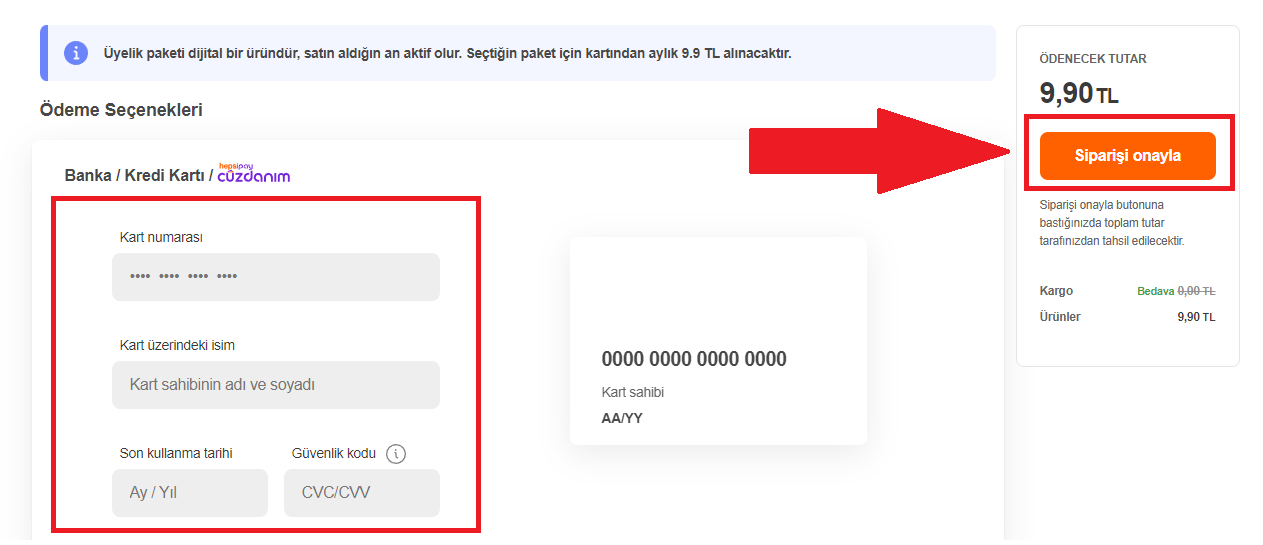Open security code info icon
This screenshot has height=545, width=1263.
coord(396,454)
